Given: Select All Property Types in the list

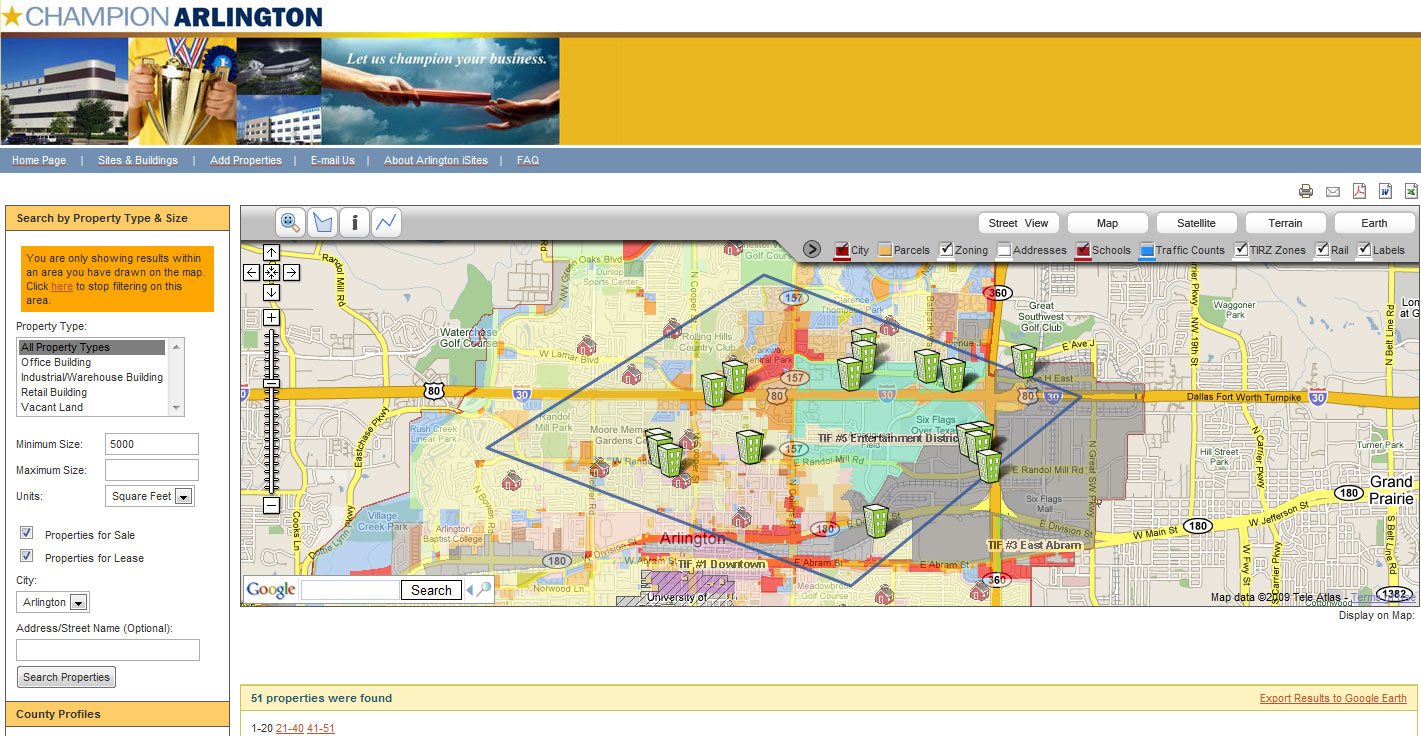Looking at the screenshot, I should click(x=92, y=348).
